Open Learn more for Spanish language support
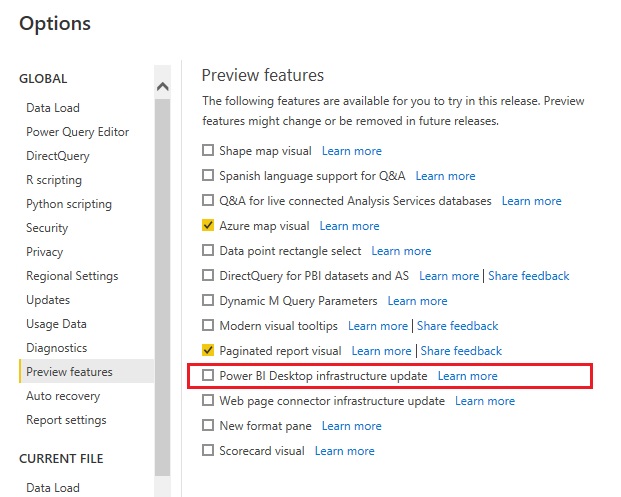 445,176
